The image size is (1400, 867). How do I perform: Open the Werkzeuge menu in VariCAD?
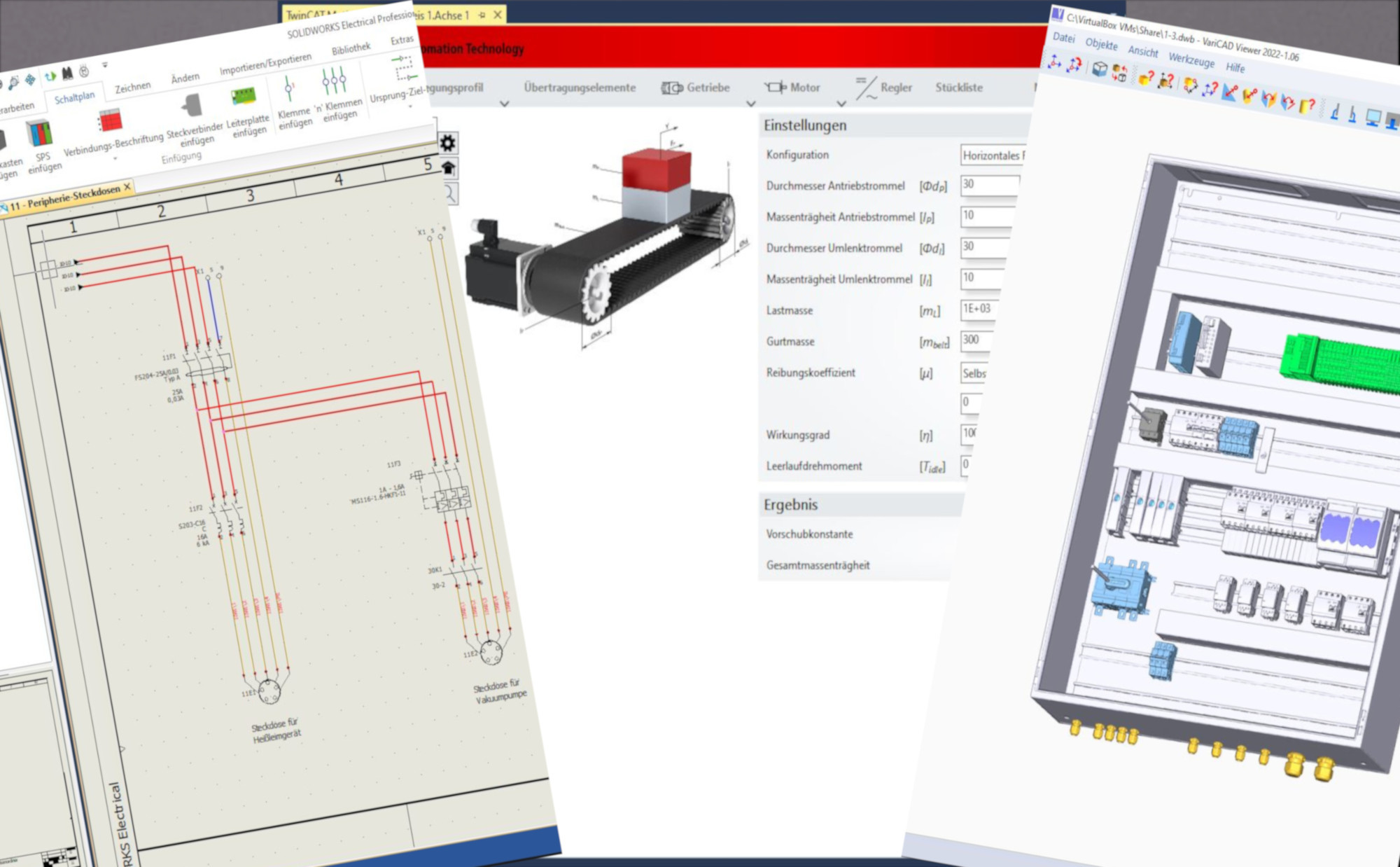tap(1191, 60)
